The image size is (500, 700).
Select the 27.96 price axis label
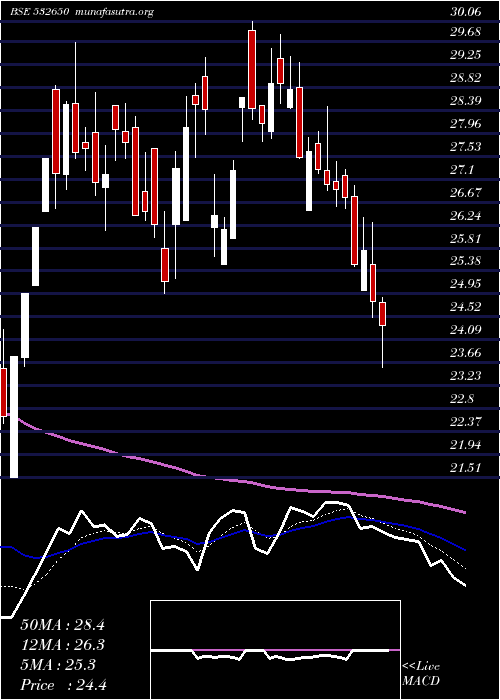tap(465, 124)
